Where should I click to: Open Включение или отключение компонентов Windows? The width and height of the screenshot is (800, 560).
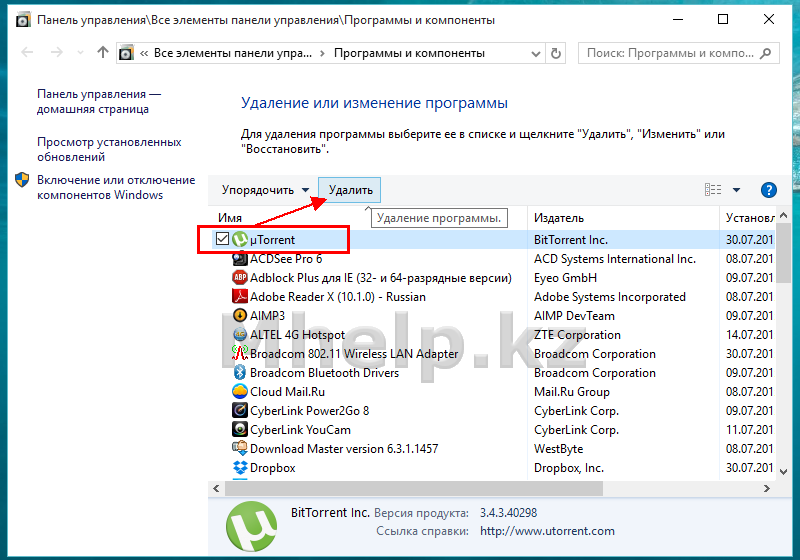pyautogui.click(x=115, y=187)
